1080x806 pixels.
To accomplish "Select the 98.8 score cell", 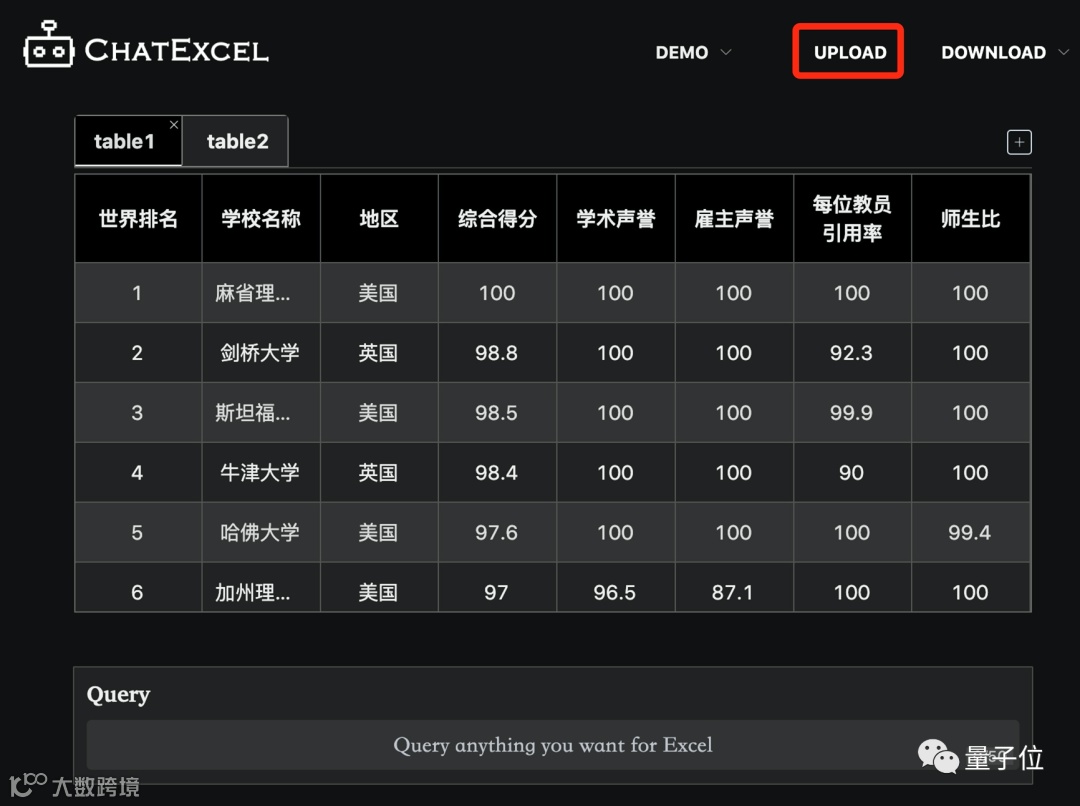I will click(497, 353).
